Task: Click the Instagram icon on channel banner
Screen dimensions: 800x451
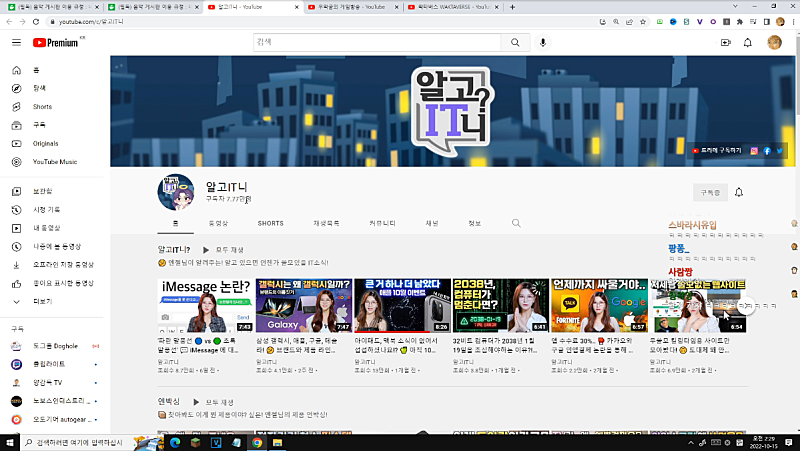Action: tap(754, 150)
